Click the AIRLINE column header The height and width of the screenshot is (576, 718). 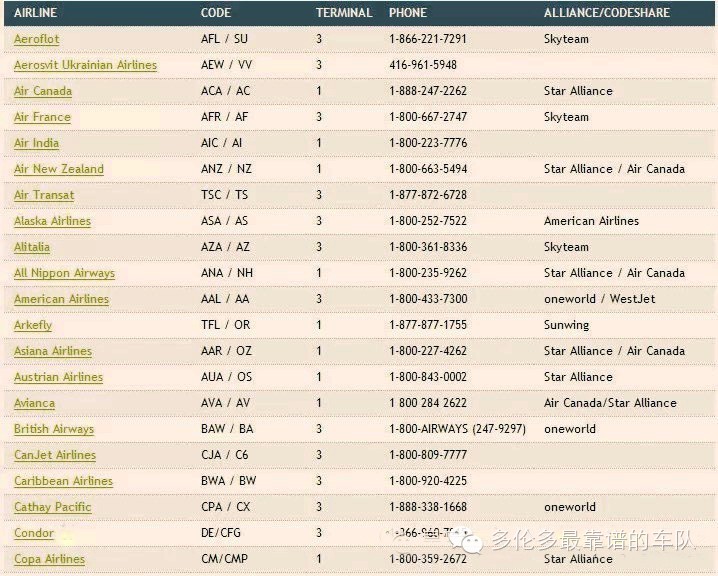35,13
